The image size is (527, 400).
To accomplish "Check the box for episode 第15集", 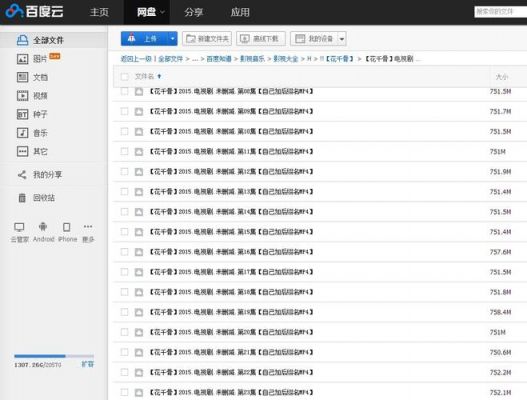I will pyautogui.click(x=125, y=232).
